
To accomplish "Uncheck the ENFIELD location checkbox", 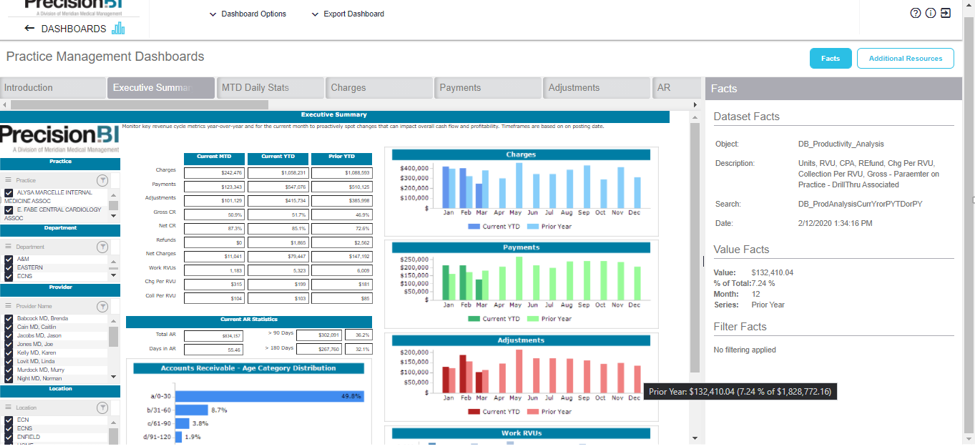I will 9,437.
